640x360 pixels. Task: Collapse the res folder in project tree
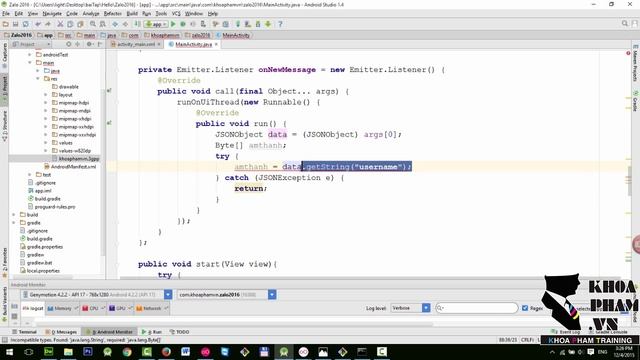coord(38,78)
